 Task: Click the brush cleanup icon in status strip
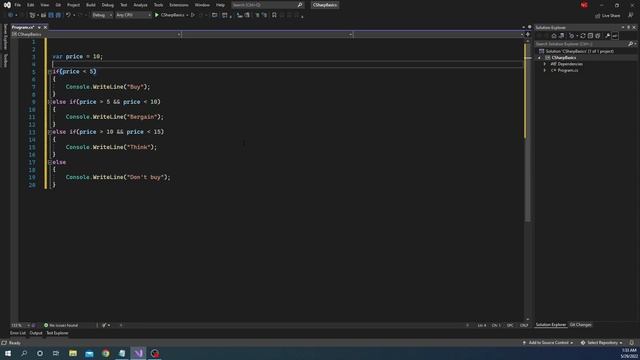(x=104, y=325)
